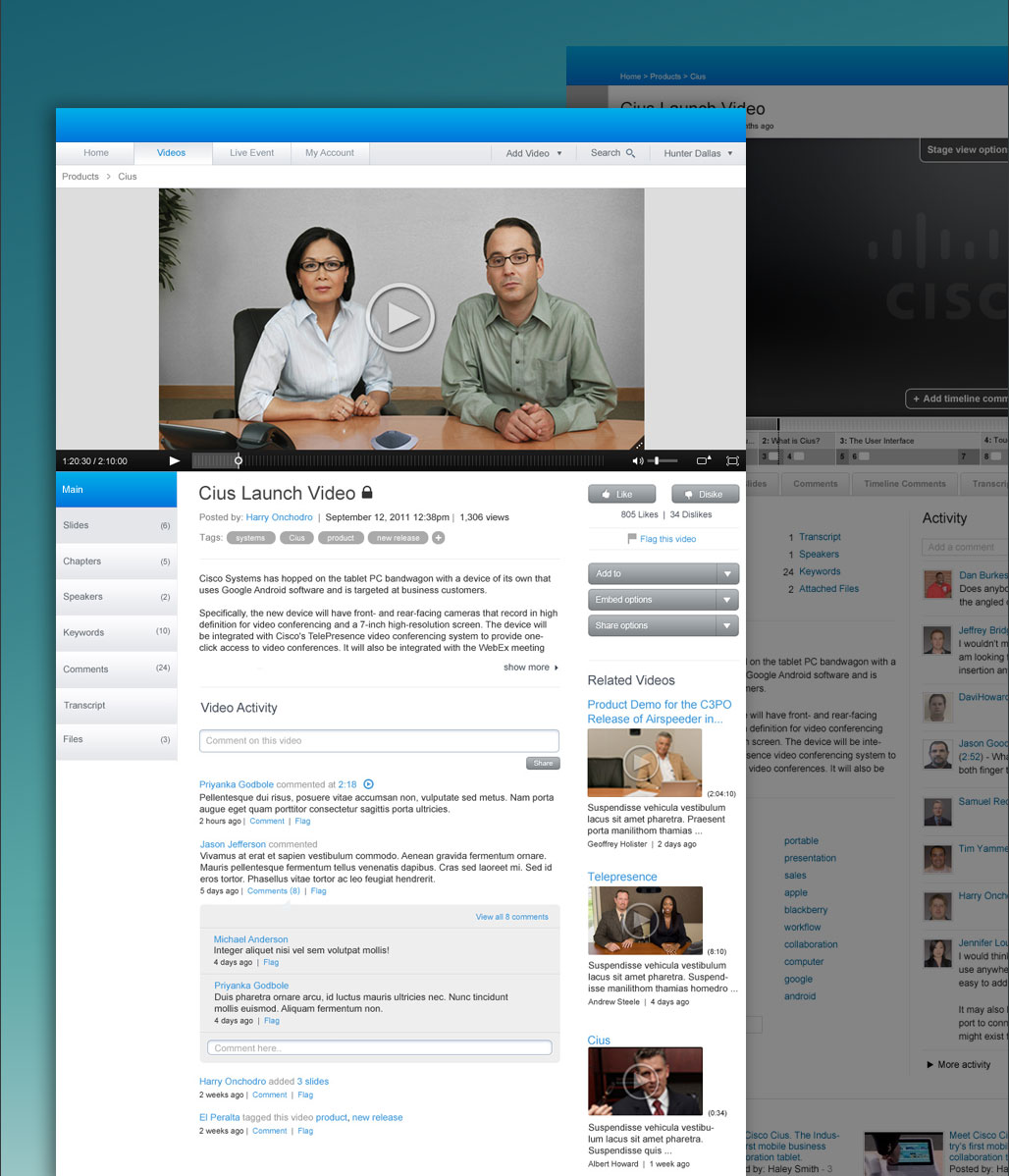Like the video

622,494
